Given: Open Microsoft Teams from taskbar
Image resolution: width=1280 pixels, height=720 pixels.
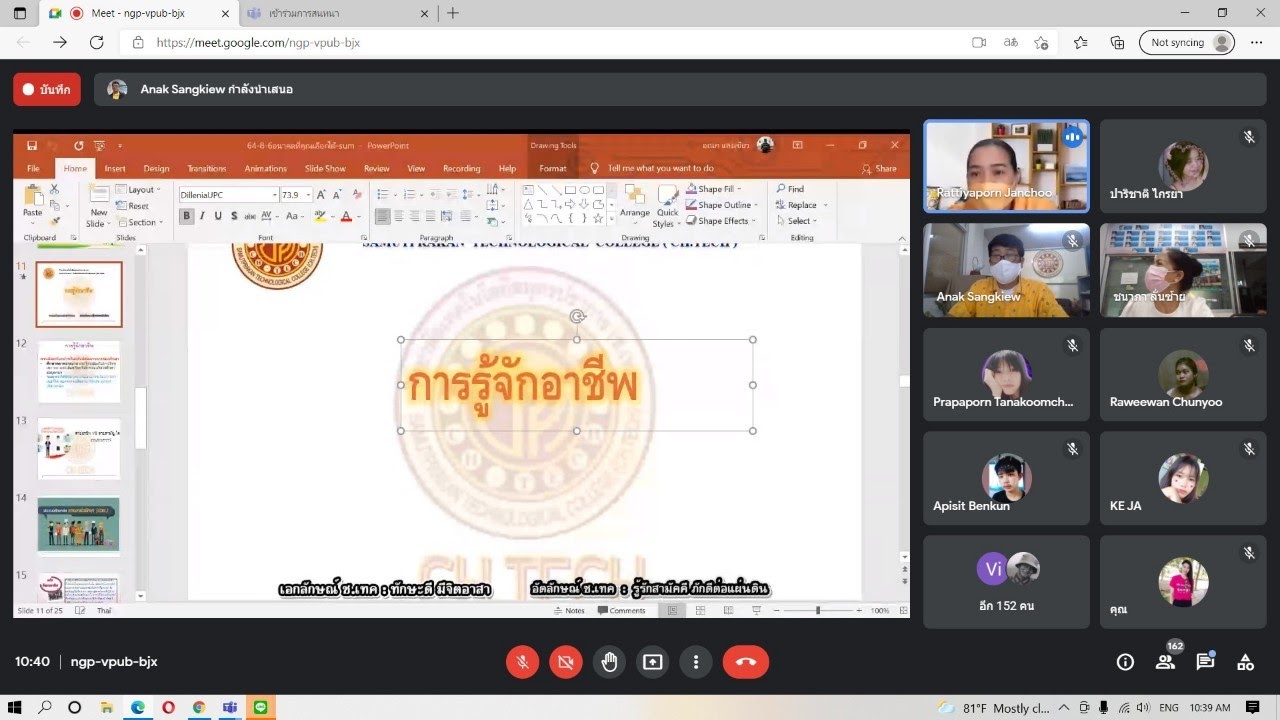Looking at the screenshot, I should (230, 707).
